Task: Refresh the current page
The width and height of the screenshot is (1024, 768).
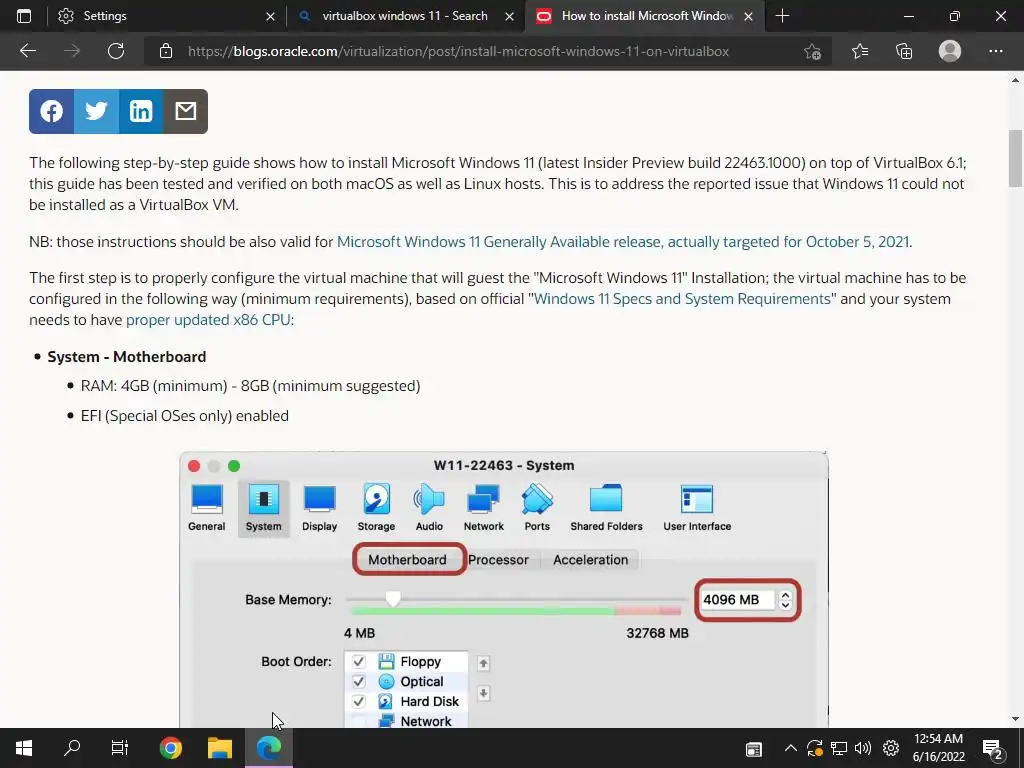Action: pyautogui.click(x=116, y=51)
